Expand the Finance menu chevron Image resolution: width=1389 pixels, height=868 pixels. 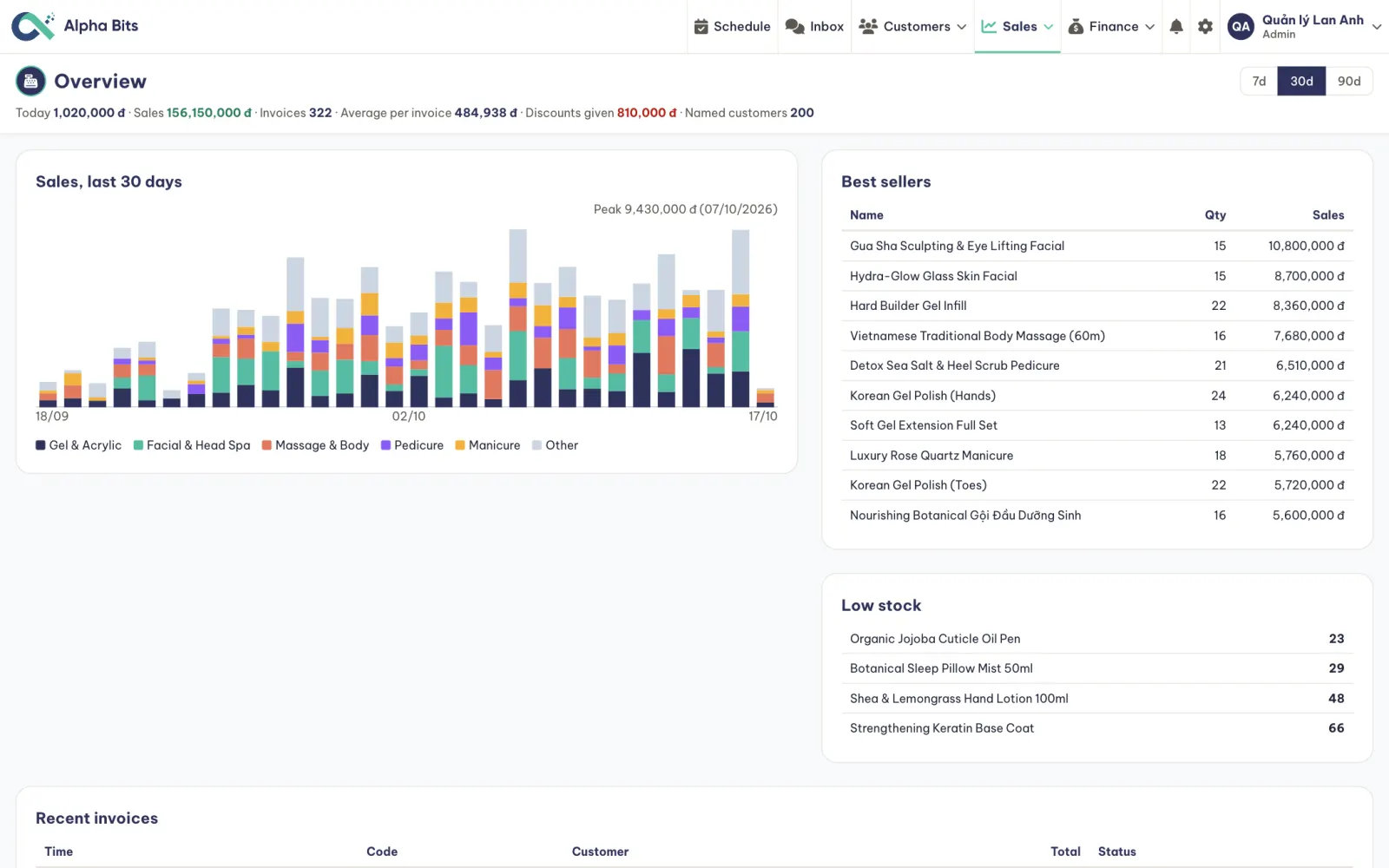pos(1150,27)
